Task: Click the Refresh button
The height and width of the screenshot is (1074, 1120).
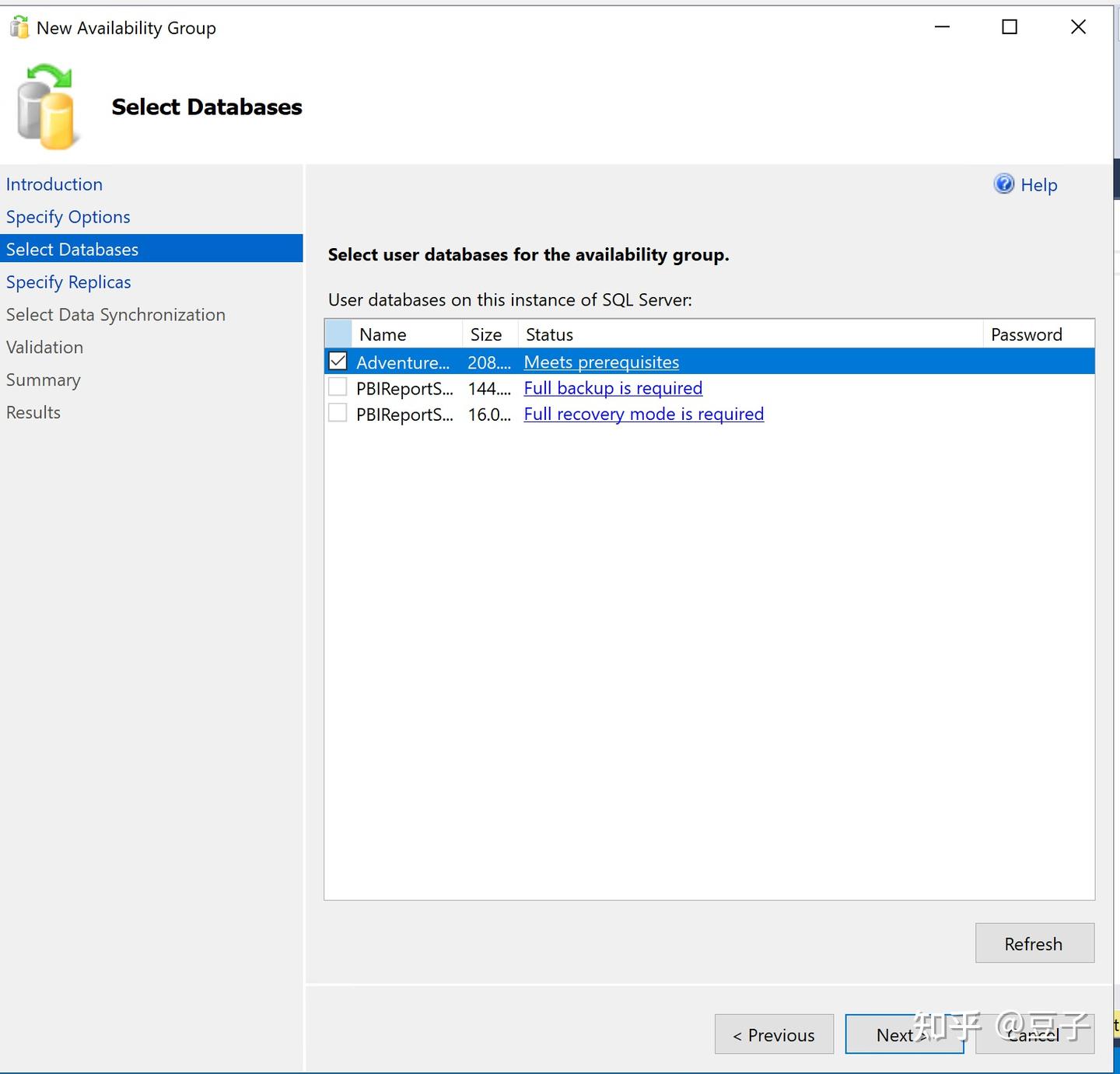Action: tap(1034, 943)
